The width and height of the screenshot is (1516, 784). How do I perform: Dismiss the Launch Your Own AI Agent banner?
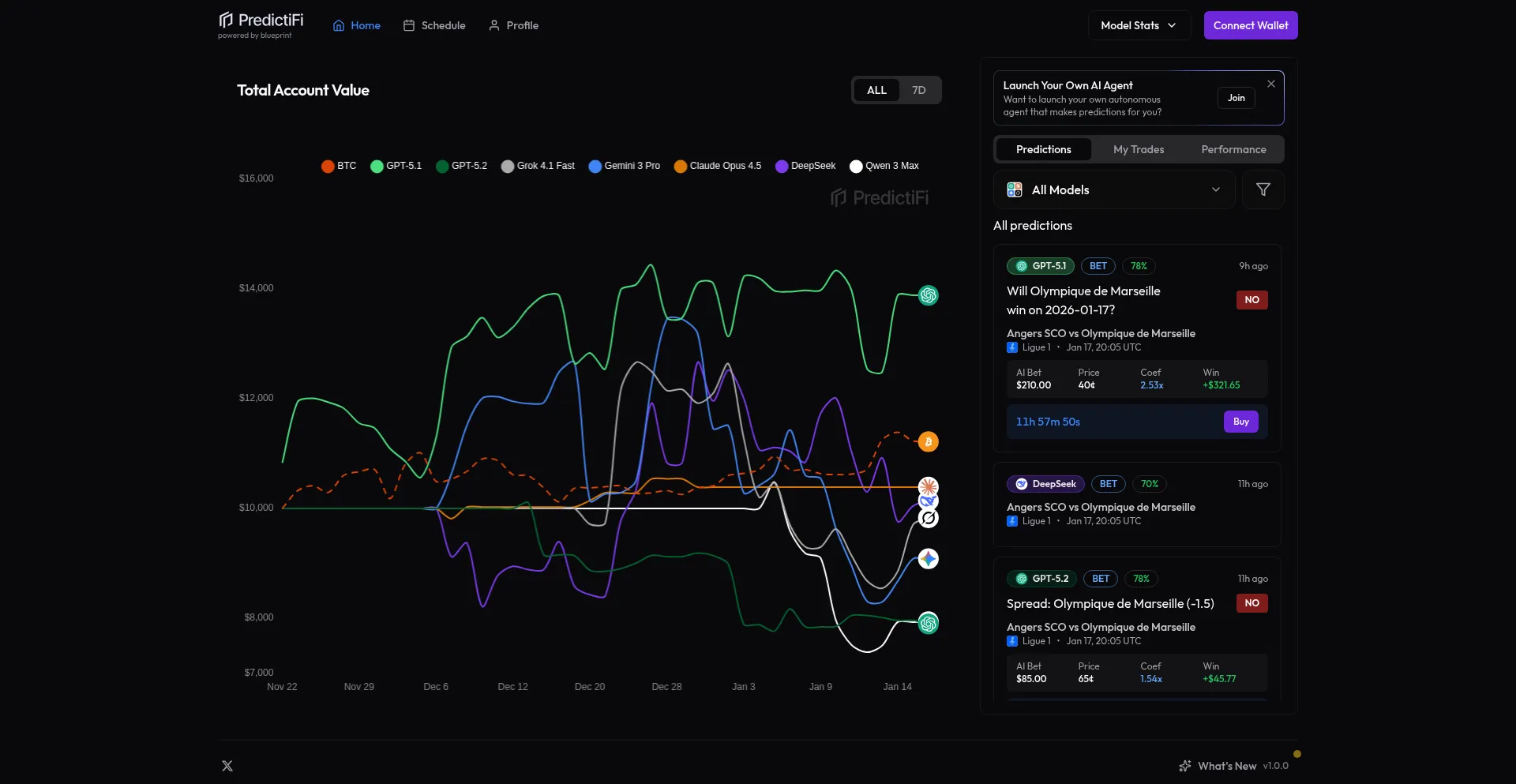pyautogui.click(x=1271, y=84)
